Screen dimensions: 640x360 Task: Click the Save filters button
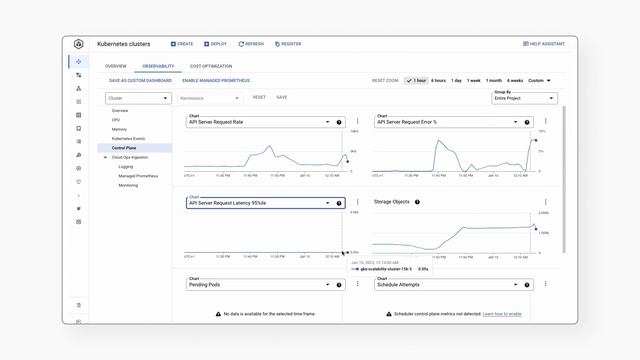(282, 98)
